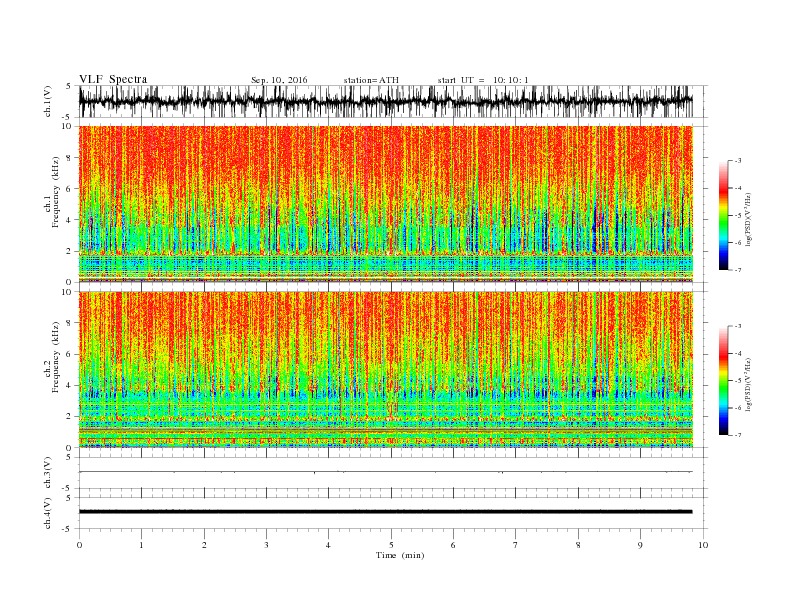This screenshot has width=792, height=612.
Task: Select the date text "Sep. 10, 2016"
Action: pyautogui.click(x=279, y=80)
